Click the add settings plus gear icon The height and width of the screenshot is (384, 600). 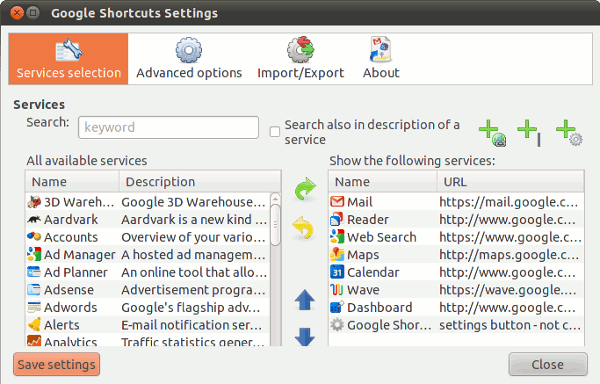pos(569,133)
